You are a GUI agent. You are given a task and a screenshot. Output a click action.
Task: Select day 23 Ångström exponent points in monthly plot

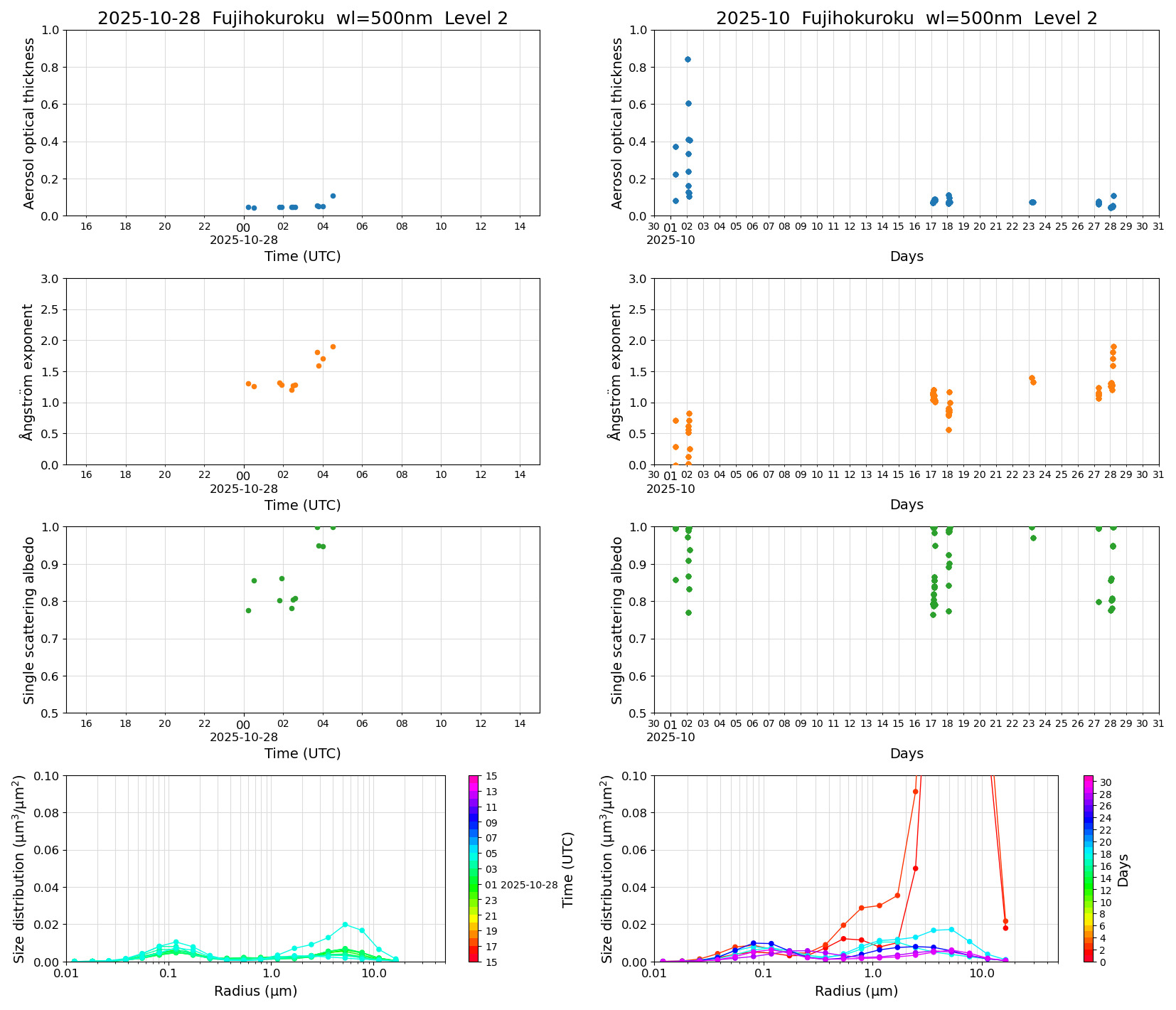(x=1032, y=380)
